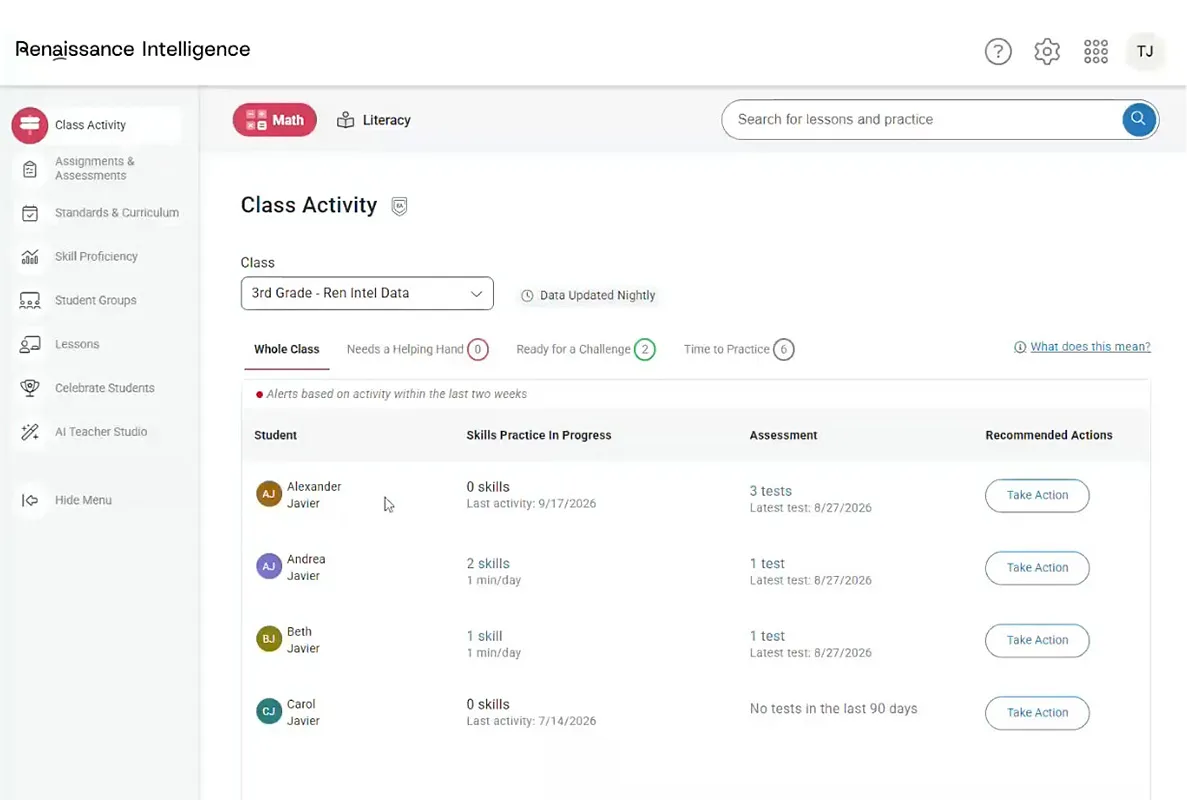Open the 'What does this mean?' link
The width and height of the screenshot is (1187, 800).
click(1090, 347)
